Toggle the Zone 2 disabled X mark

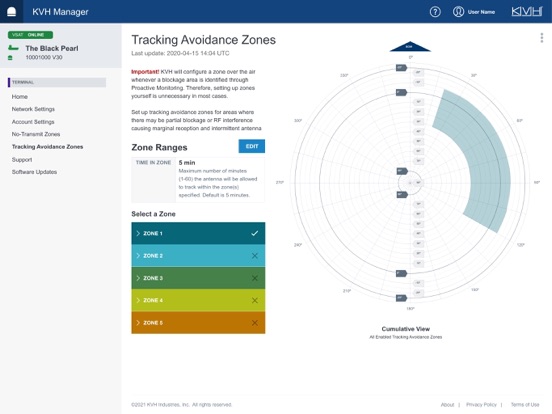point(255,256)
